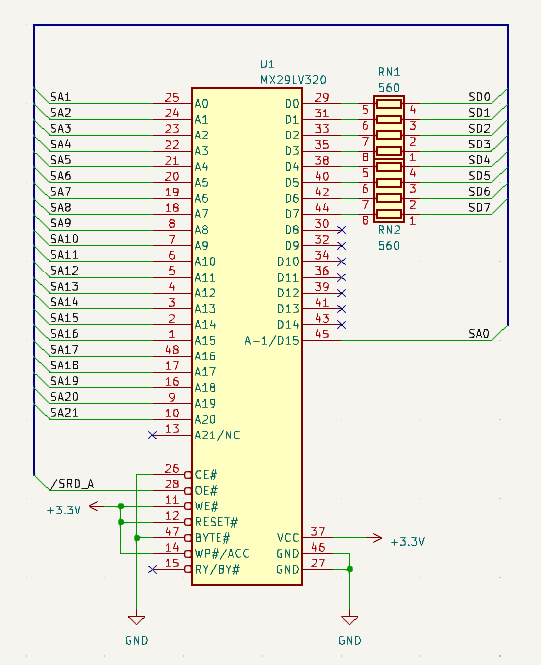The width and height of the screenshot is (541, 665).
Task: Select the SA16 net label
Action: click(x=64, y=334)
